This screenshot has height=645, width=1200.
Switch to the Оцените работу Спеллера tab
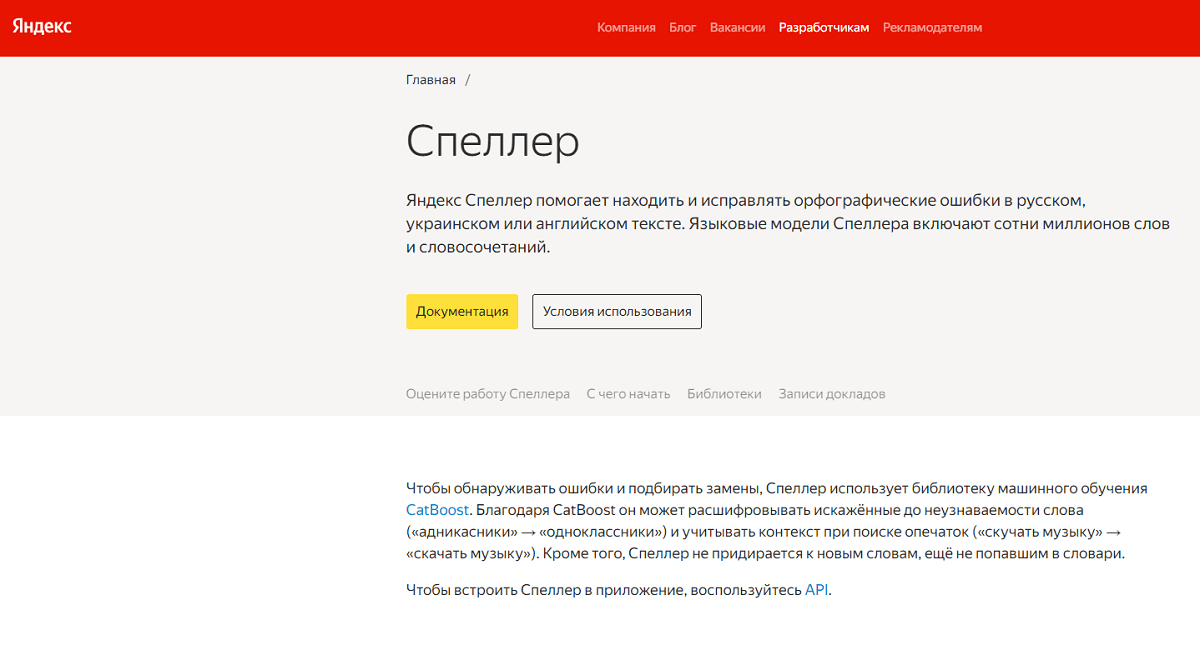488,393
